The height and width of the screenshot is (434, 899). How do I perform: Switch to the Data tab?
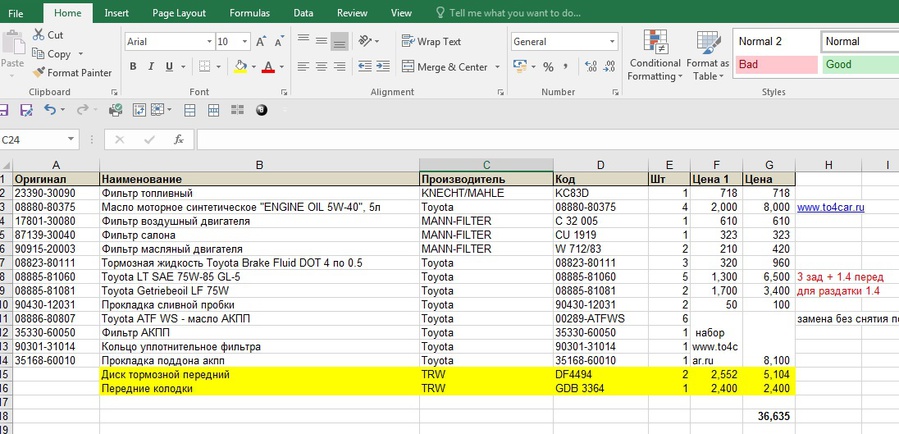coord(303,13)
